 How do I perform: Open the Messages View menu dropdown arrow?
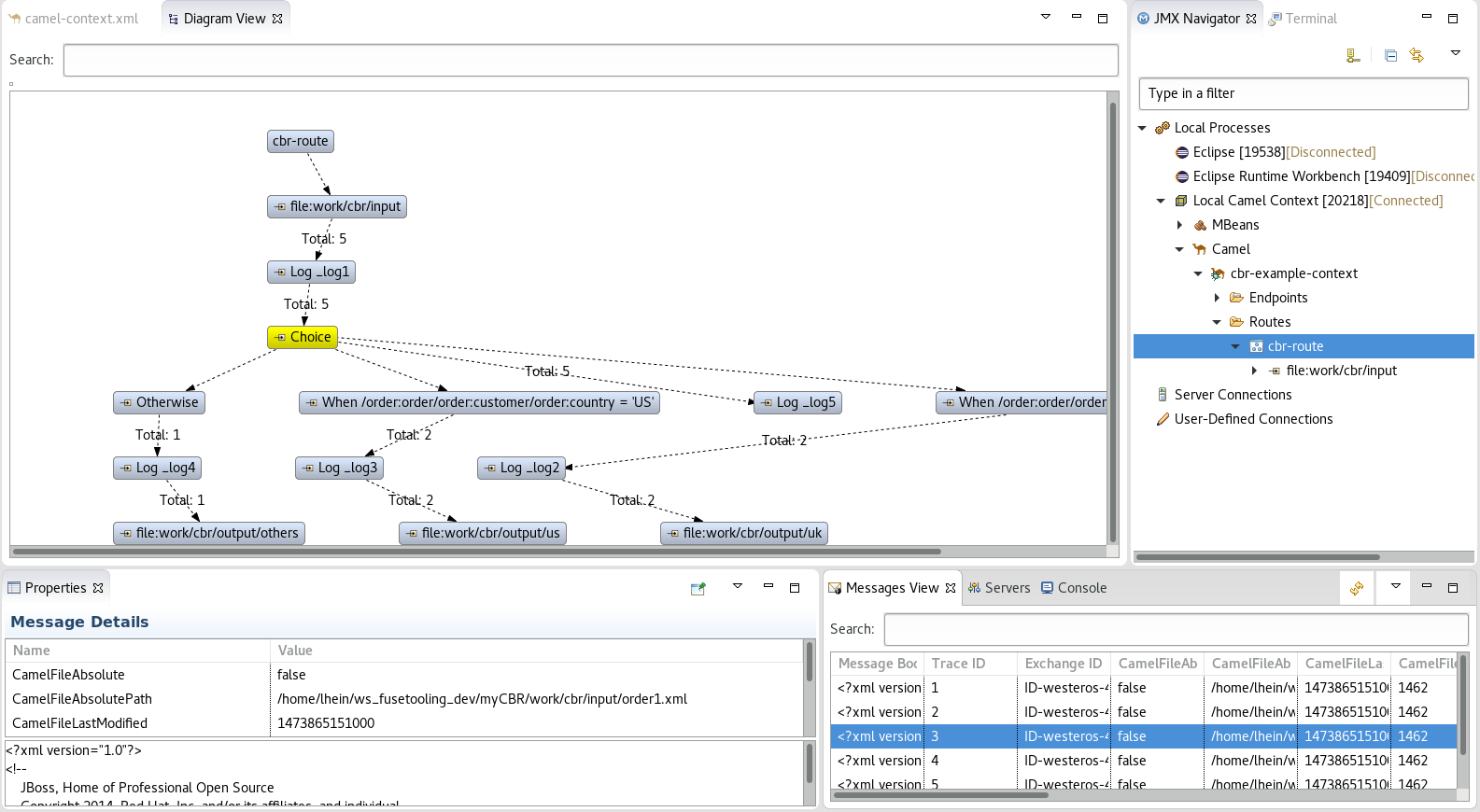[1395, 586]
